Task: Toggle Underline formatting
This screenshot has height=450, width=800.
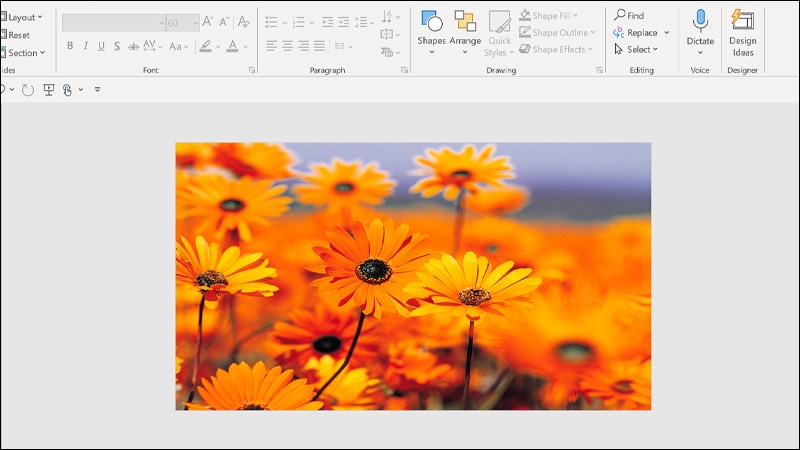Action: [102, 46]
